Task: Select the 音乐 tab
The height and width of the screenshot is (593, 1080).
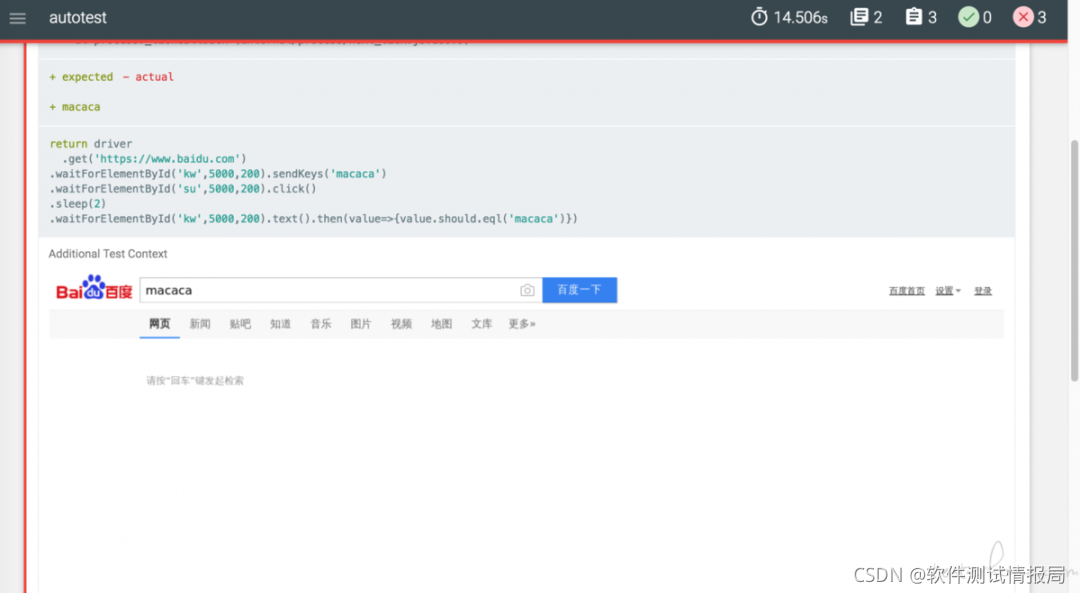Action: point(320,324)
